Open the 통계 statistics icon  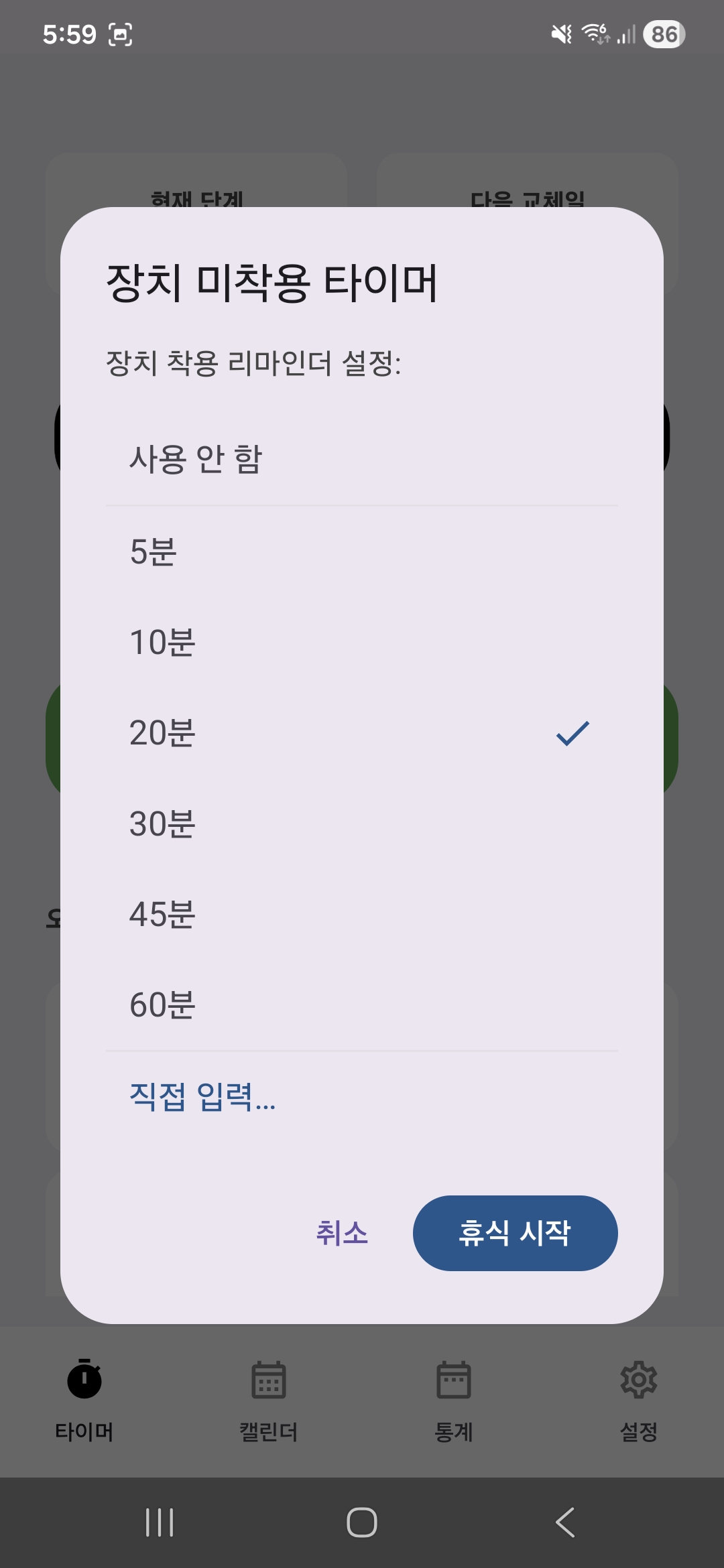coord(453,1380)
